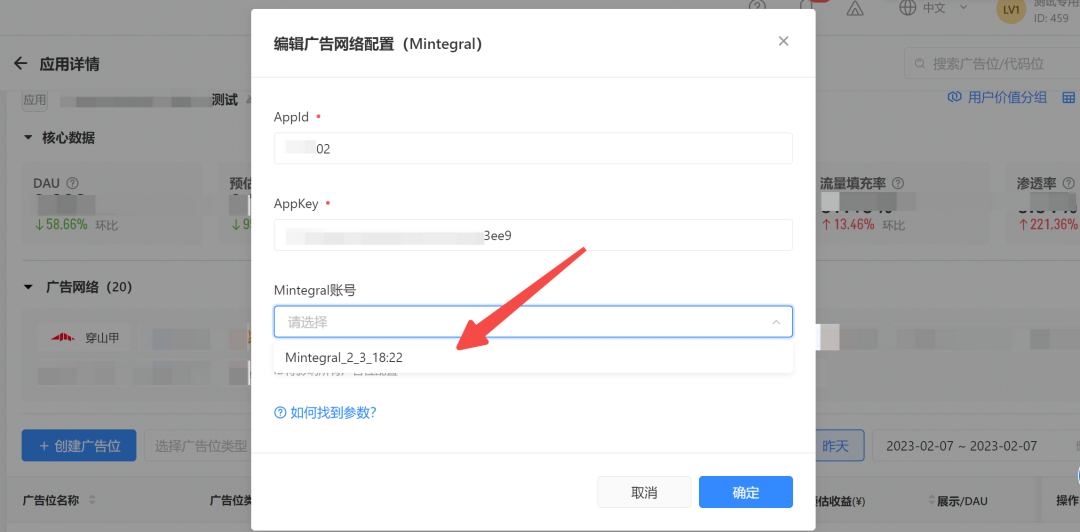Open the 如何找到参数? help link

(325, 413)
